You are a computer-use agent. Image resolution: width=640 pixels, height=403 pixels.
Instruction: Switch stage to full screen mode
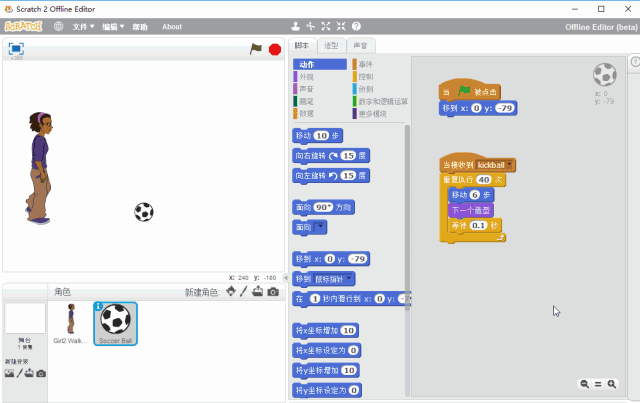16,48
